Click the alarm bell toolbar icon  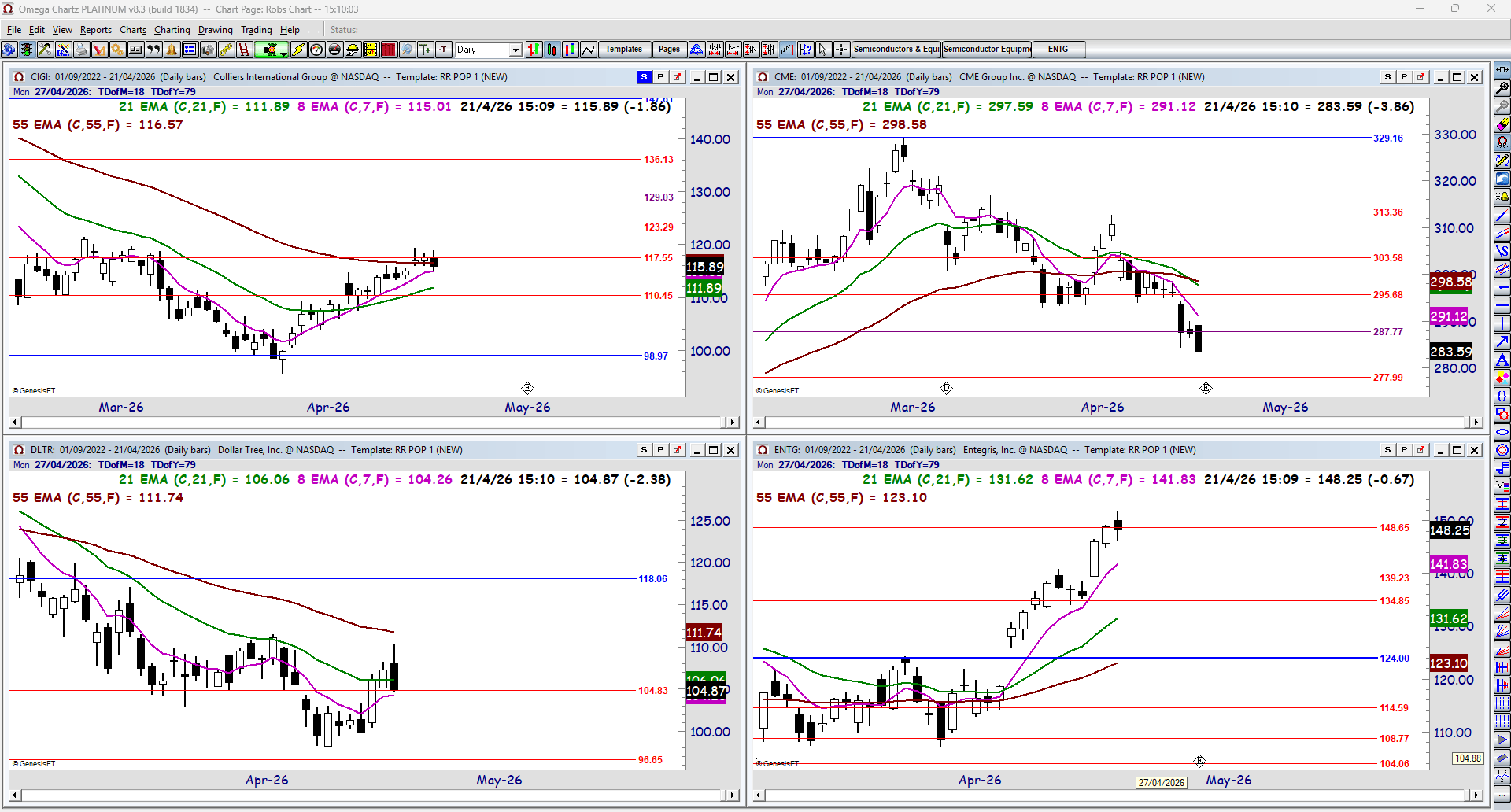coord(172,50)
